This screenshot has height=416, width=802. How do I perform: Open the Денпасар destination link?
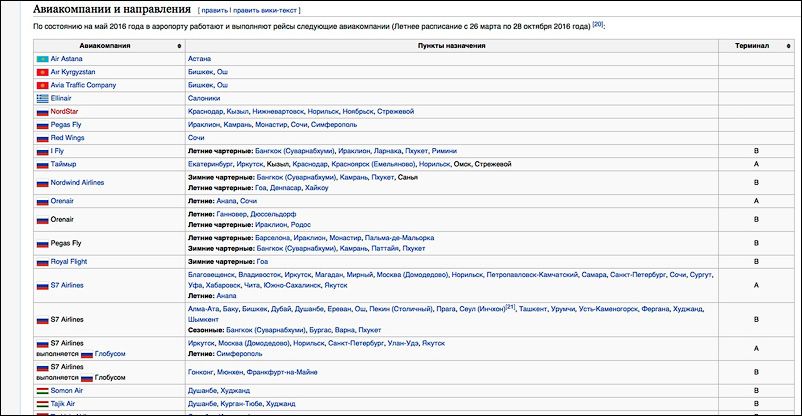[285, 188]
